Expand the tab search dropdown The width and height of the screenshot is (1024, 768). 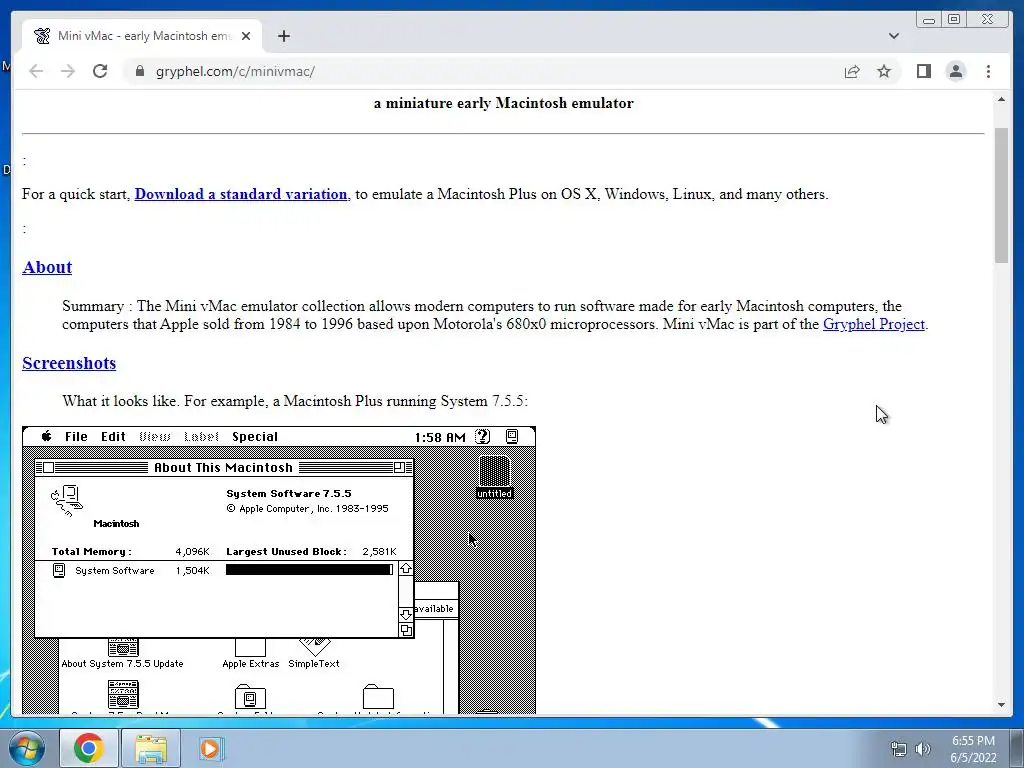coord(893,36)
